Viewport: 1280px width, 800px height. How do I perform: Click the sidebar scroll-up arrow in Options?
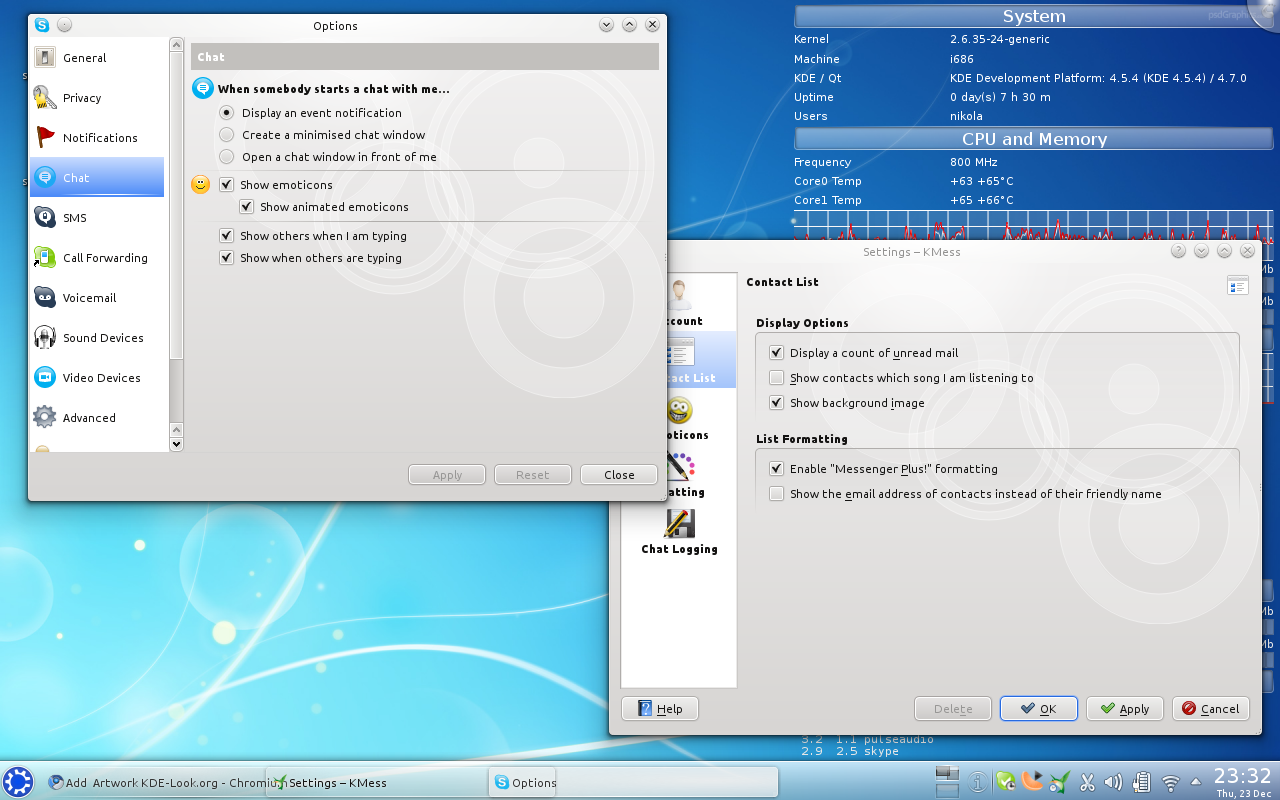[177, 45]
